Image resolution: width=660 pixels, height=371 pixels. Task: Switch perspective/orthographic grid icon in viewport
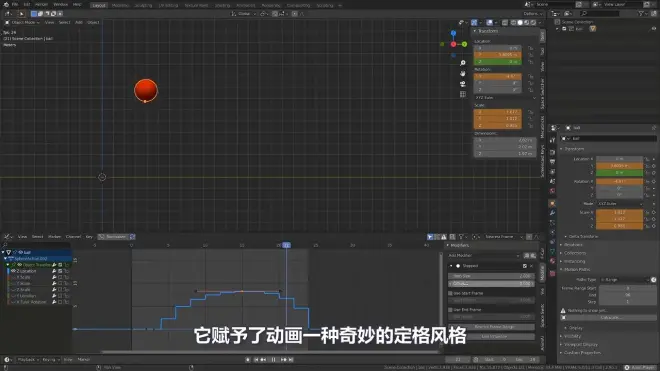point(463,94)
